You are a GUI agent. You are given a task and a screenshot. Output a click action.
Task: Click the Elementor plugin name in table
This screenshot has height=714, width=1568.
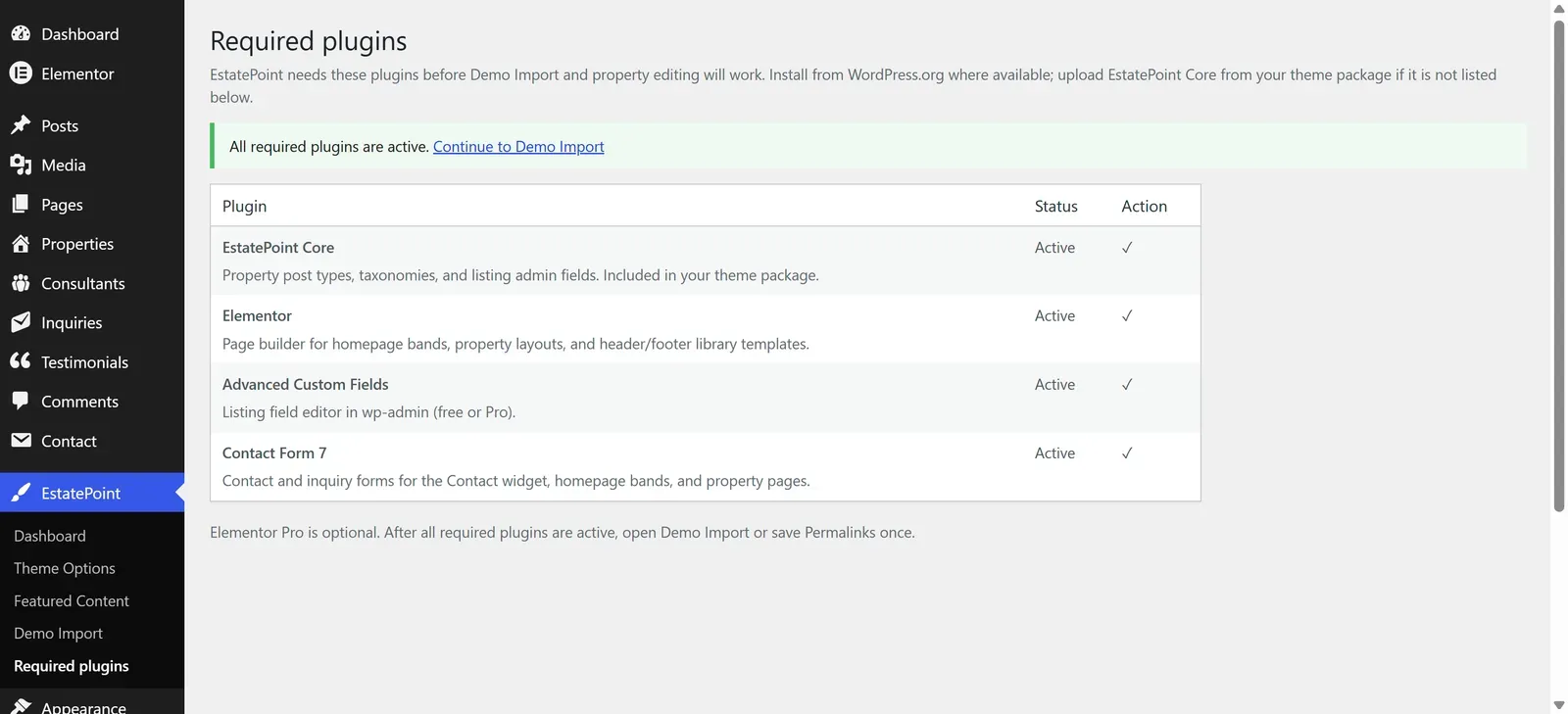[257, 315]
